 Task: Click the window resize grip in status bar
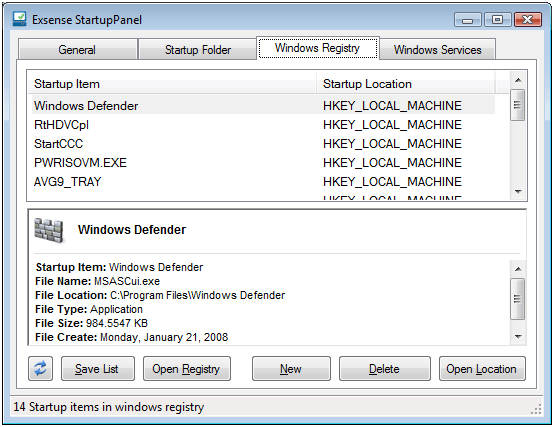536,409
